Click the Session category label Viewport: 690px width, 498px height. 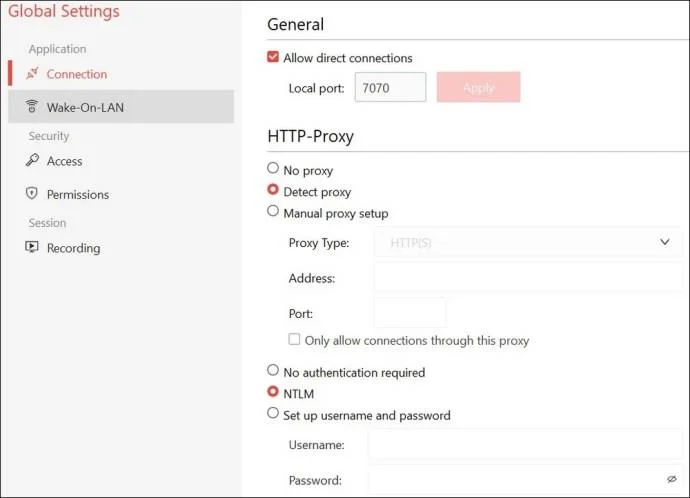(48, 223)
